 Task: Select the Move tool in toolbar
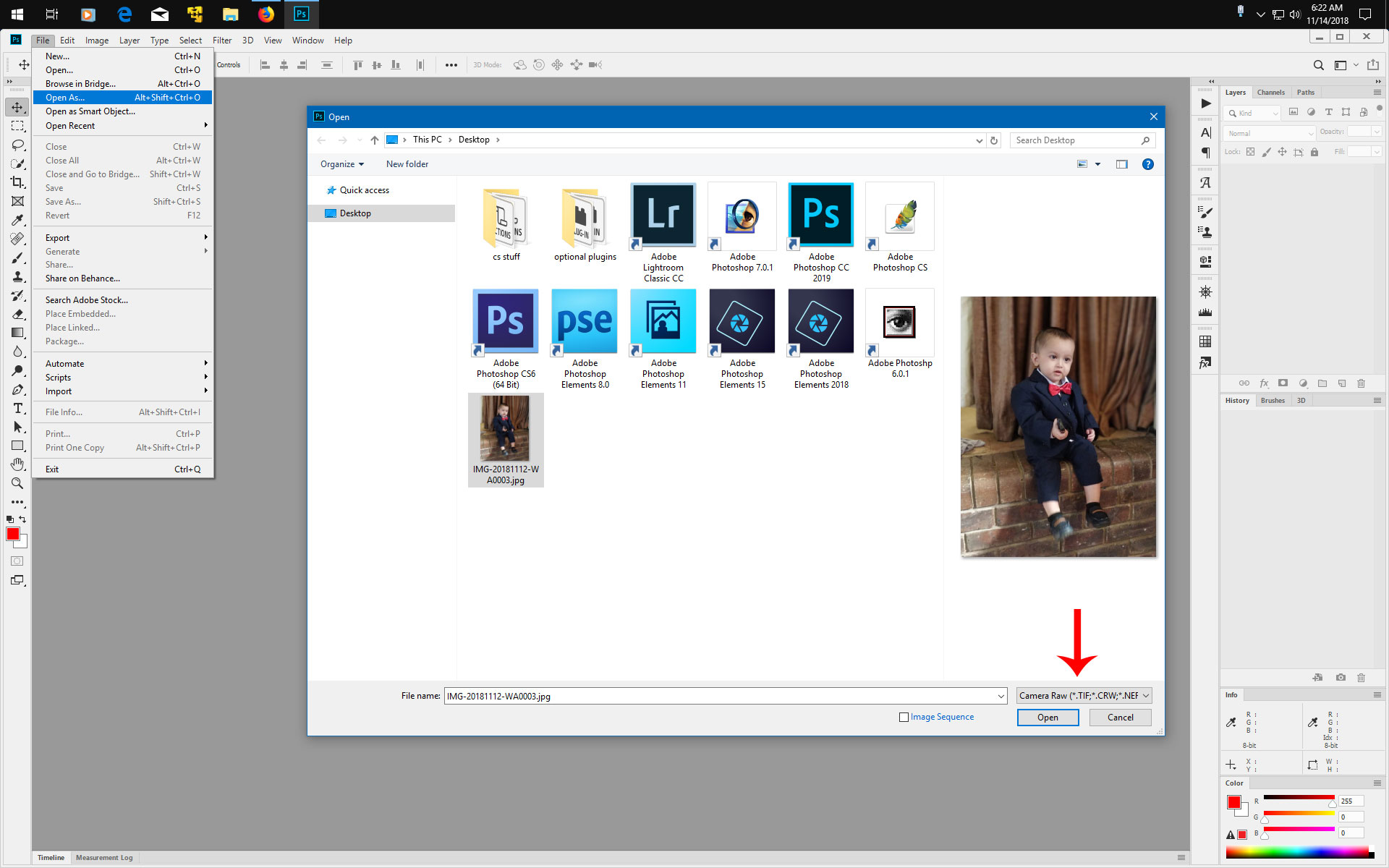pos(17,107)
